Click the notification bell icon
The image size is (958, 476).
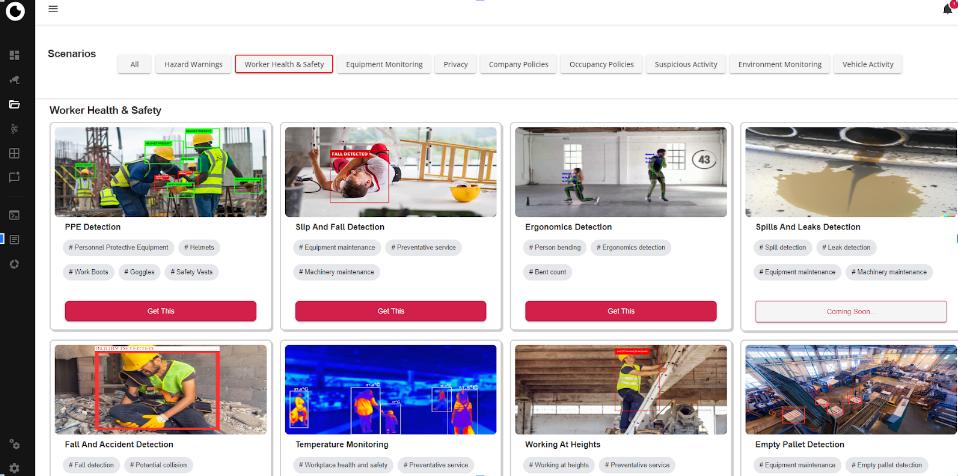(947, 9)
